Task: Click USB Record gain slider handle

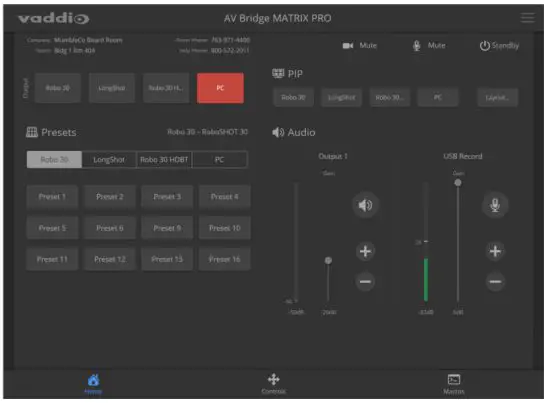Action: (x=458, y=183)
